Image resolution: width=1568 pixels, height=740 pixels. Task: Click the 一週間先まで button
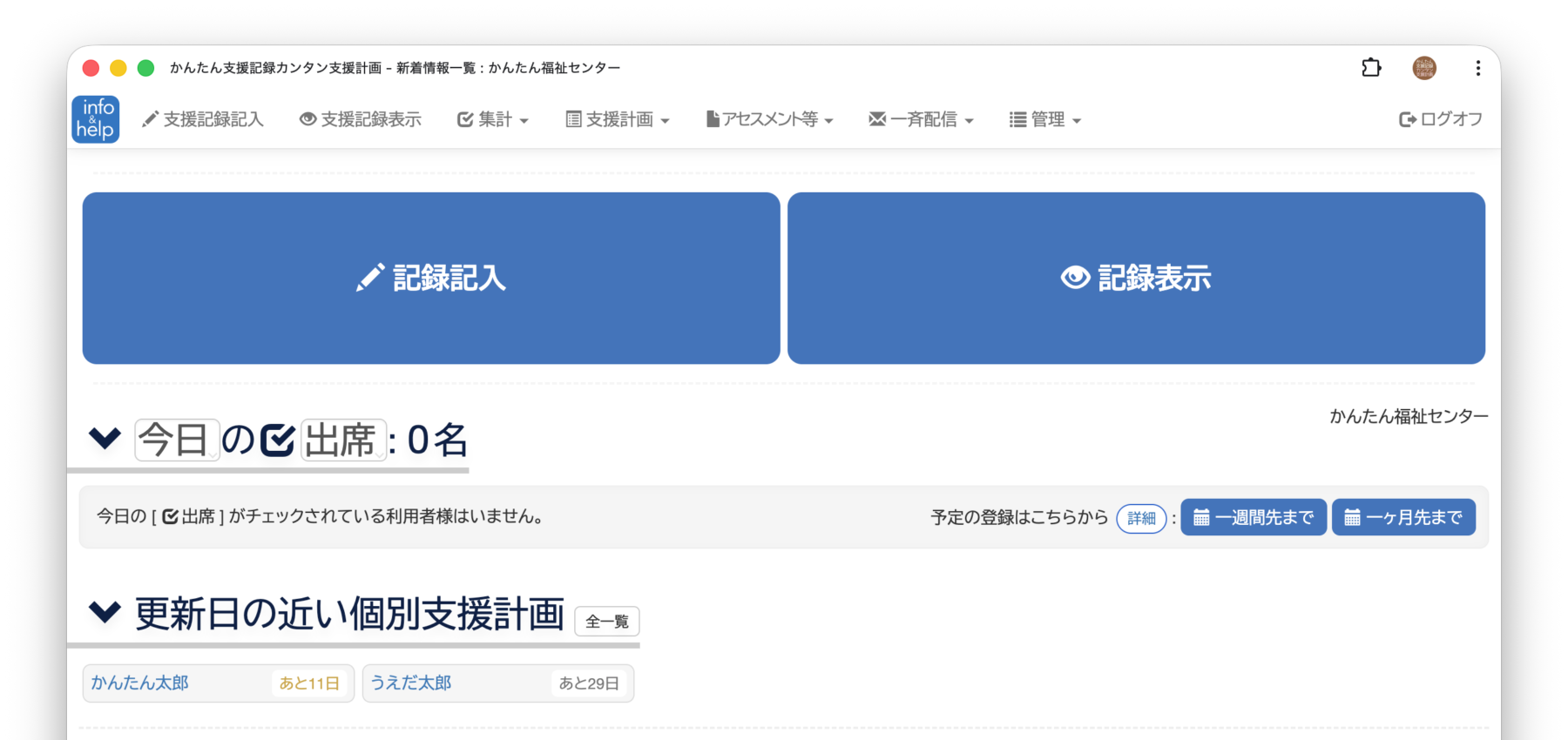click(x=1254, y=517)
